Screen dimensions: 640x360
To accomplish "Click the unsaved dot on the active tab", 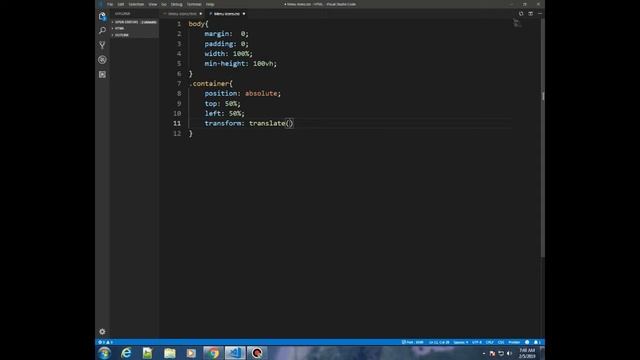I will click(244, 14).
